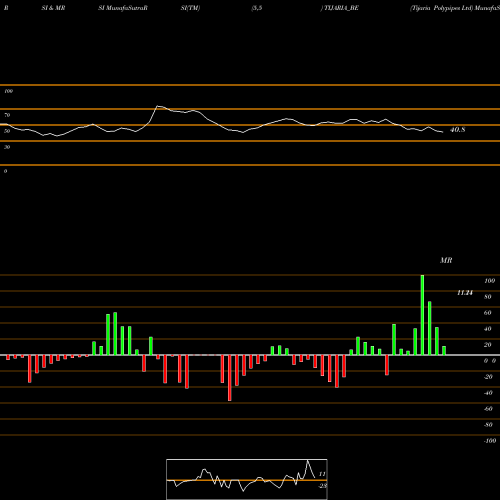Image resolution: width=500 pixels, height=500 pixels.
Task: Open the mini overview chart thumbnail
Action: [247, 479]
